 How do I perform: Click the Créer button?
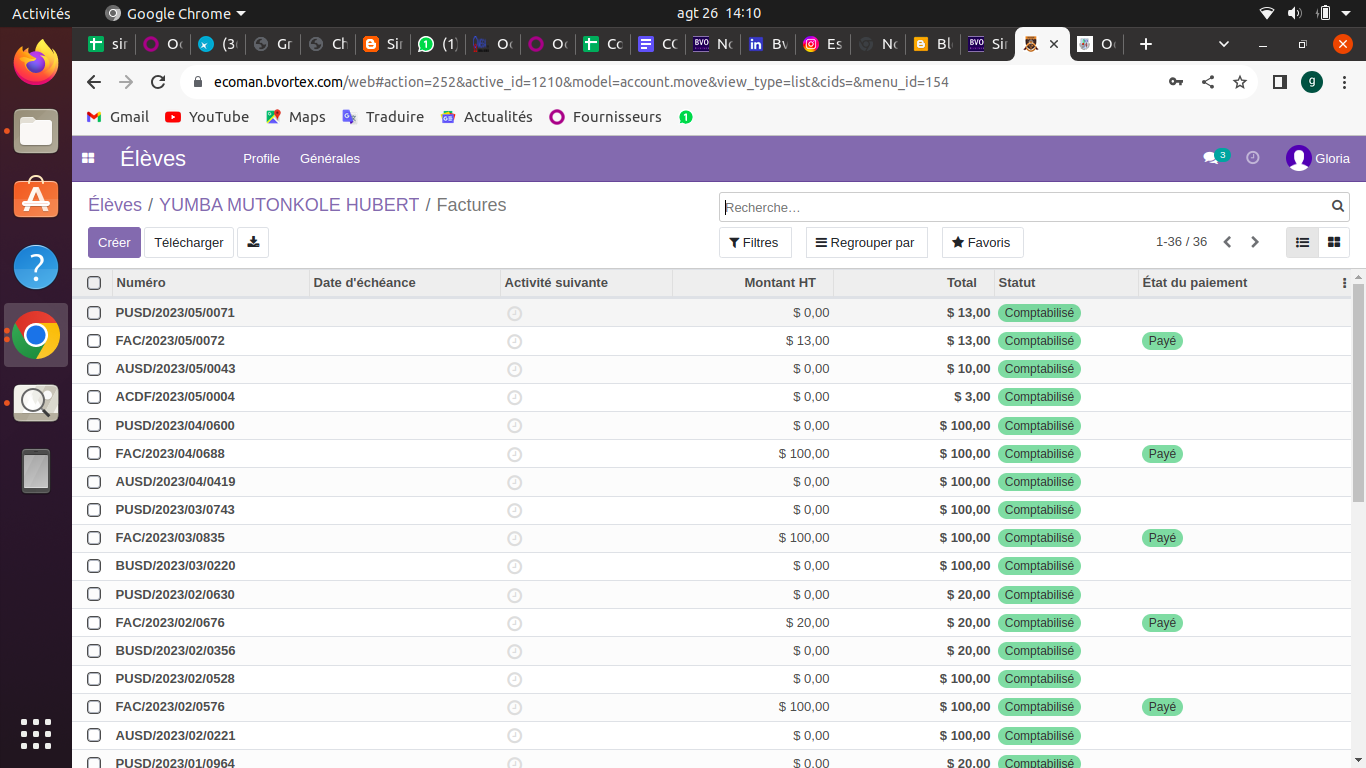(114, 242)
